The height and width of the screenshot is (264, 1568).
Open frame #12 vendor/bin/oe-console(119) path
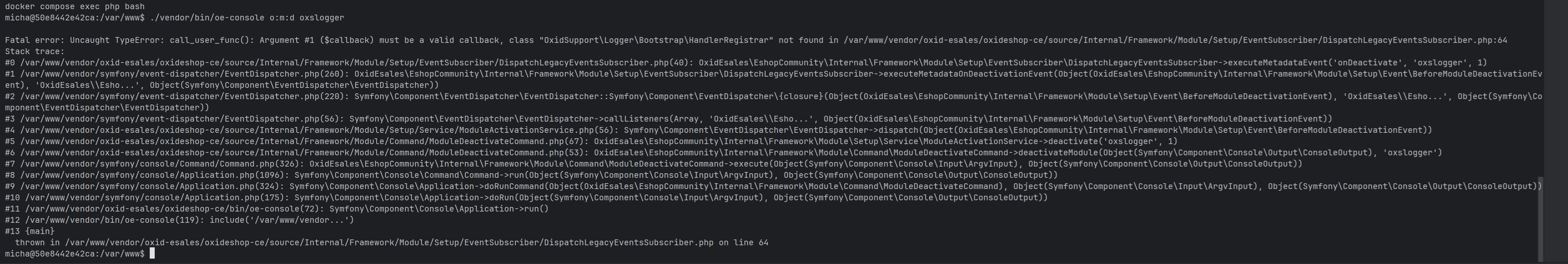112,220
